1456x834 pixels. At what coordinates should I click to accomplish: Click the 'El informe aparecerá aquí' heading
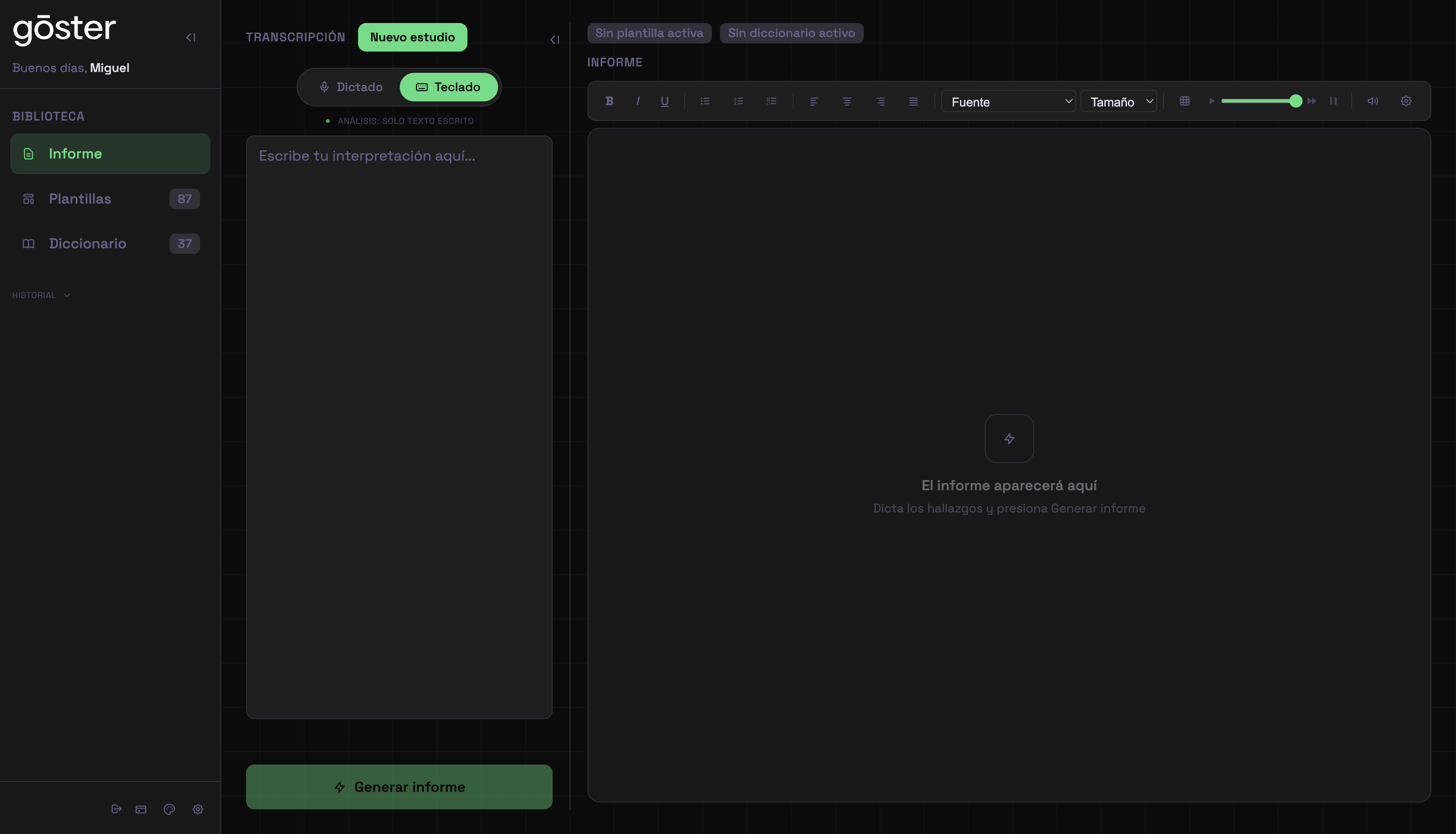tap(1009, 485)
